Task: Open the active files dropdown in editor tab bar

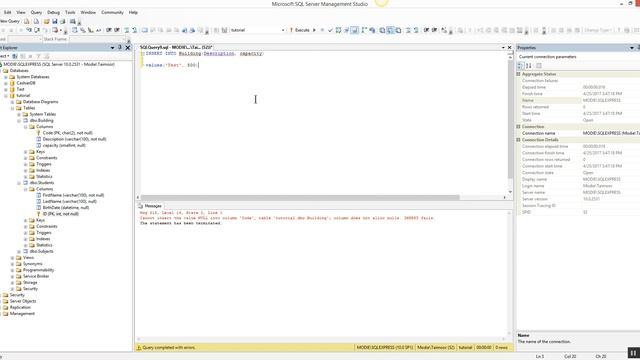Action: click(x=503, y=48)
